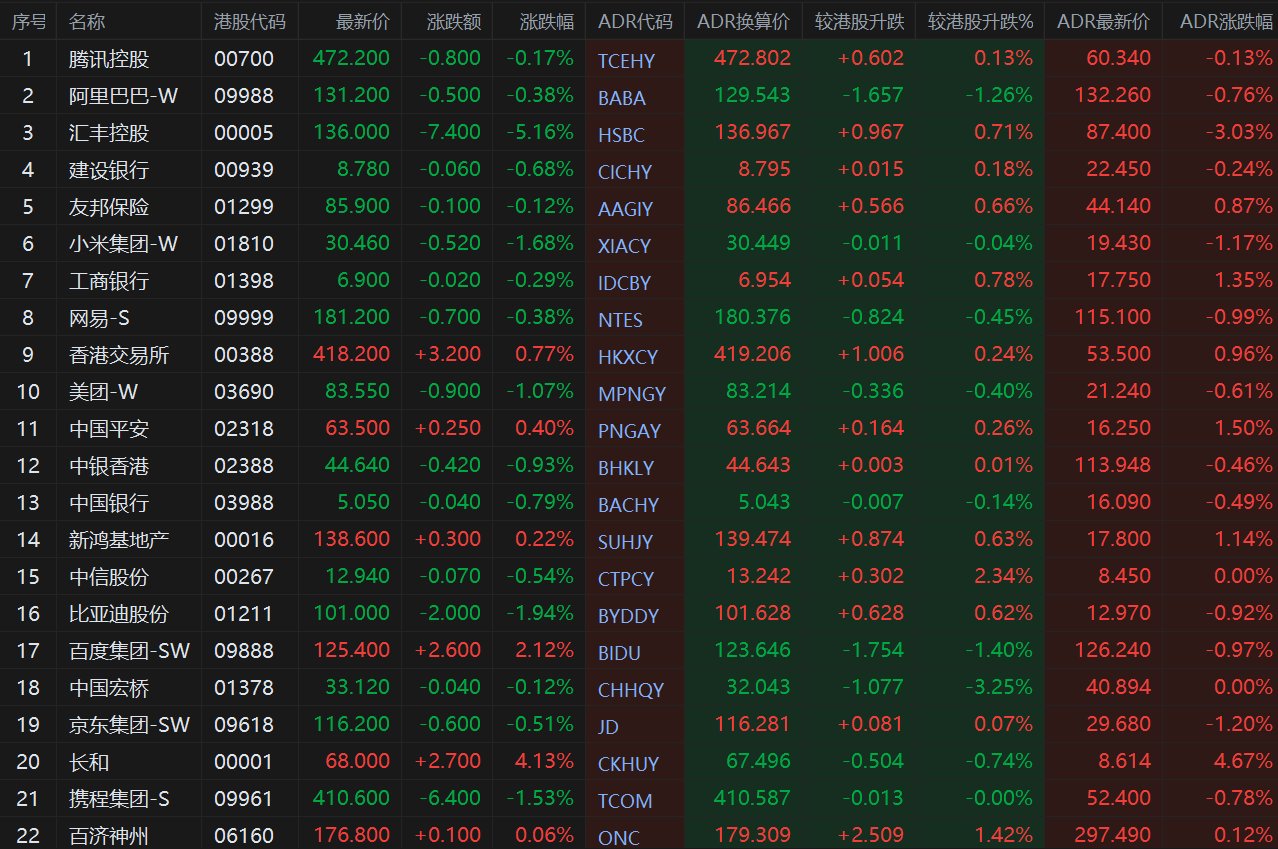This screenshot has height=849, width=1278.
Task: Click the 友邦保险 name cell
Action: click(x=109, y=207)
